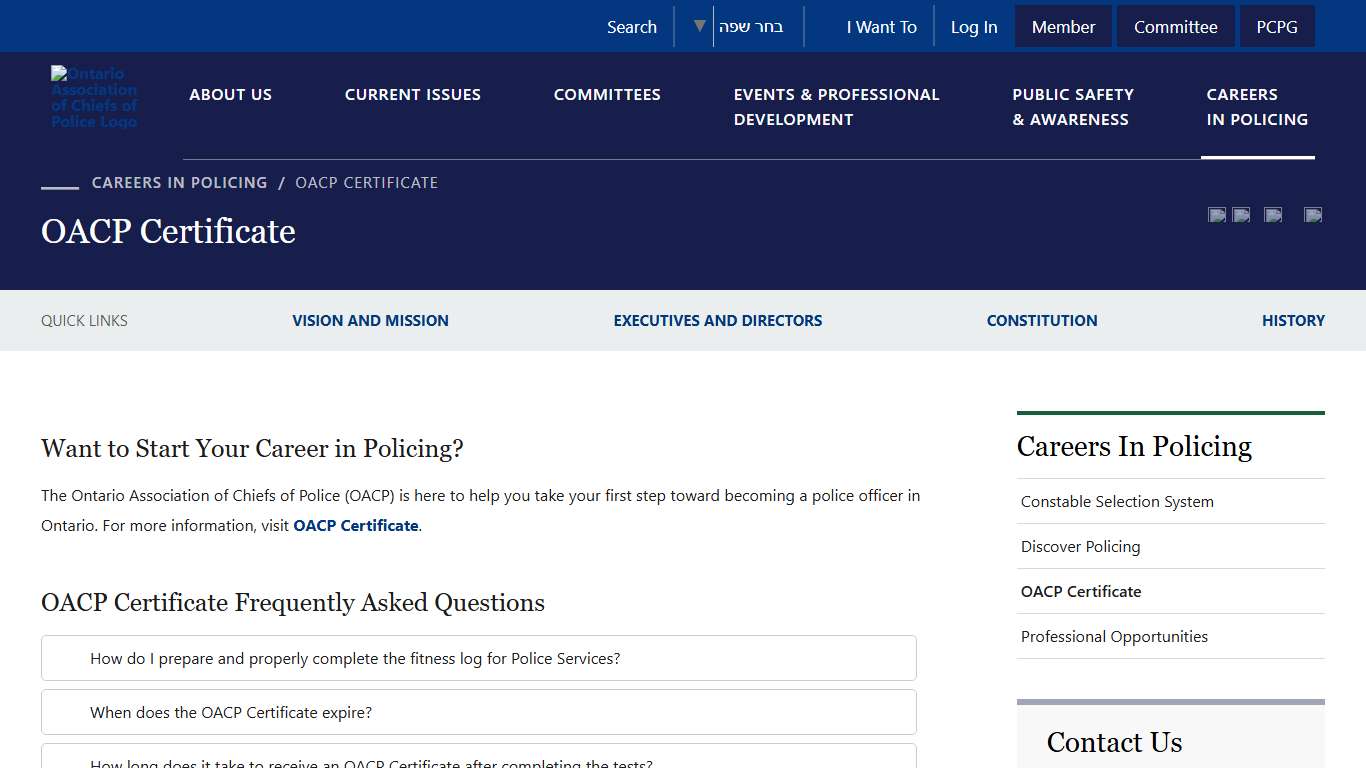Image resolution: width=1366 pixels, height=768 pixels.
Task: Open the language selector dropdown arrow
Action: [700, 26]
